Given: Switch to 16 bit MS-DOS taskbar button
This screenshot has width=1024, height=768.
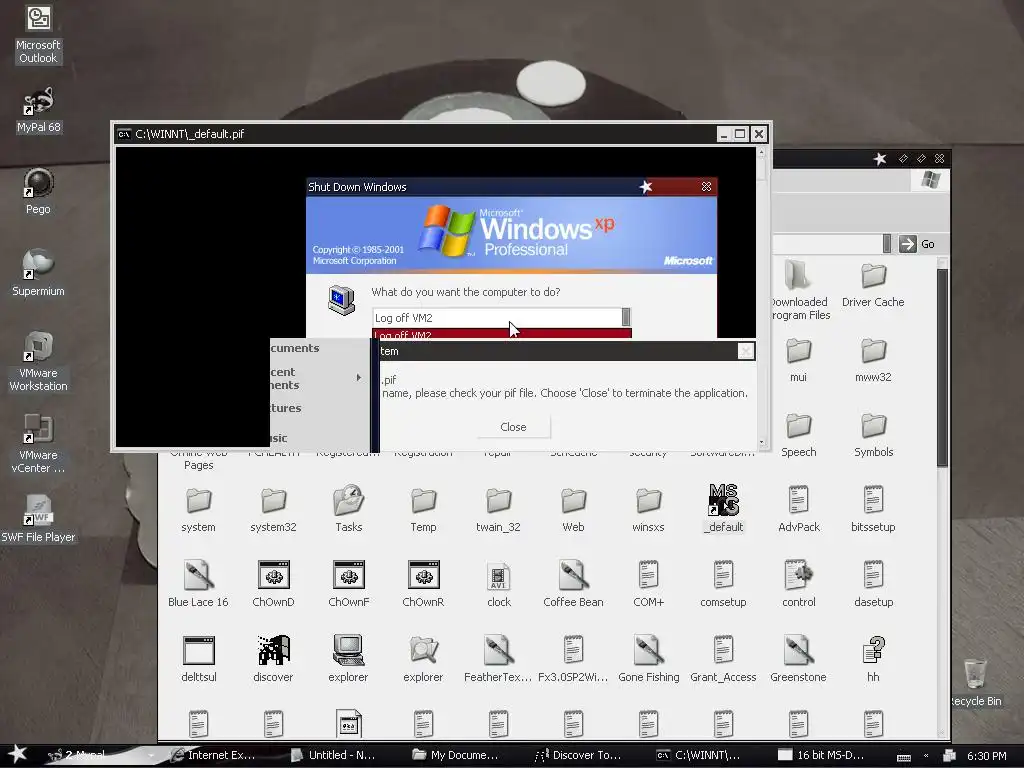Looking at the screenshot, I should coord(821,755).
